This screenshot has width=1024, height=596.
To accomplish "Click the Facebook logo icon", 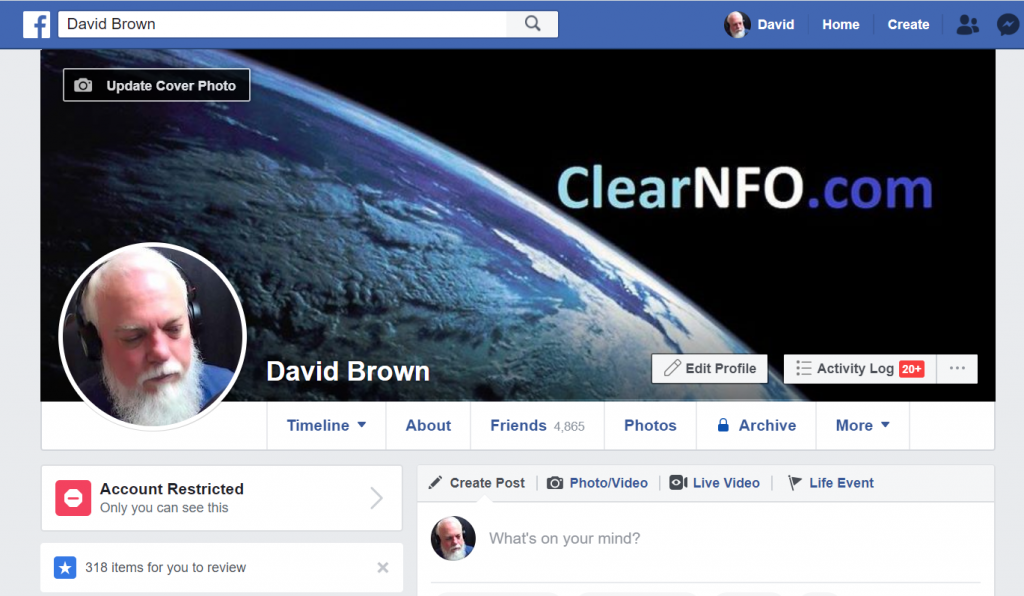I will (x=37, y=25).
